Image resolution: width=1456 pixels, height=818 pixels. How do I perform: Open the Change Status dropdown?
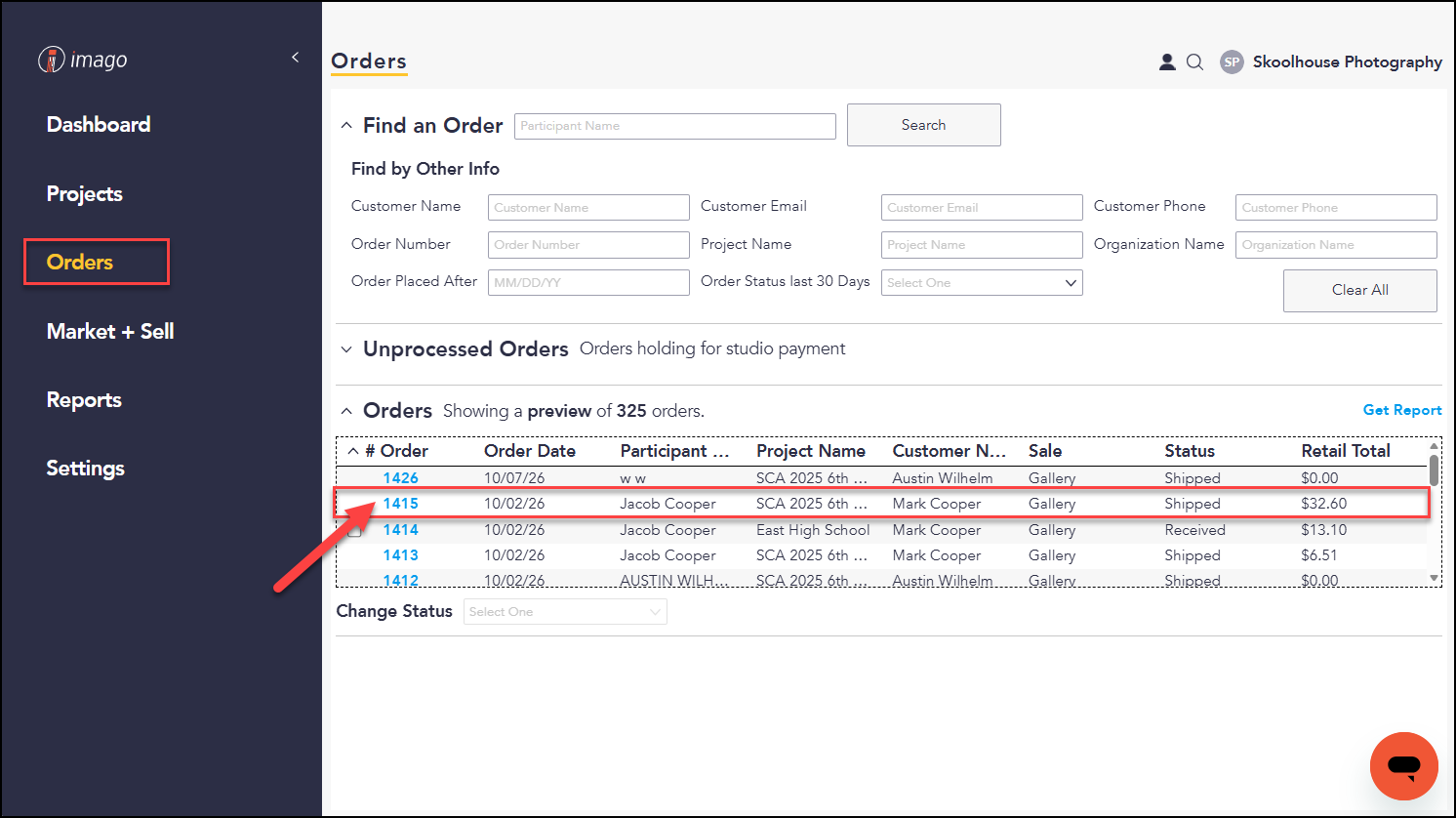click(565, 612)
